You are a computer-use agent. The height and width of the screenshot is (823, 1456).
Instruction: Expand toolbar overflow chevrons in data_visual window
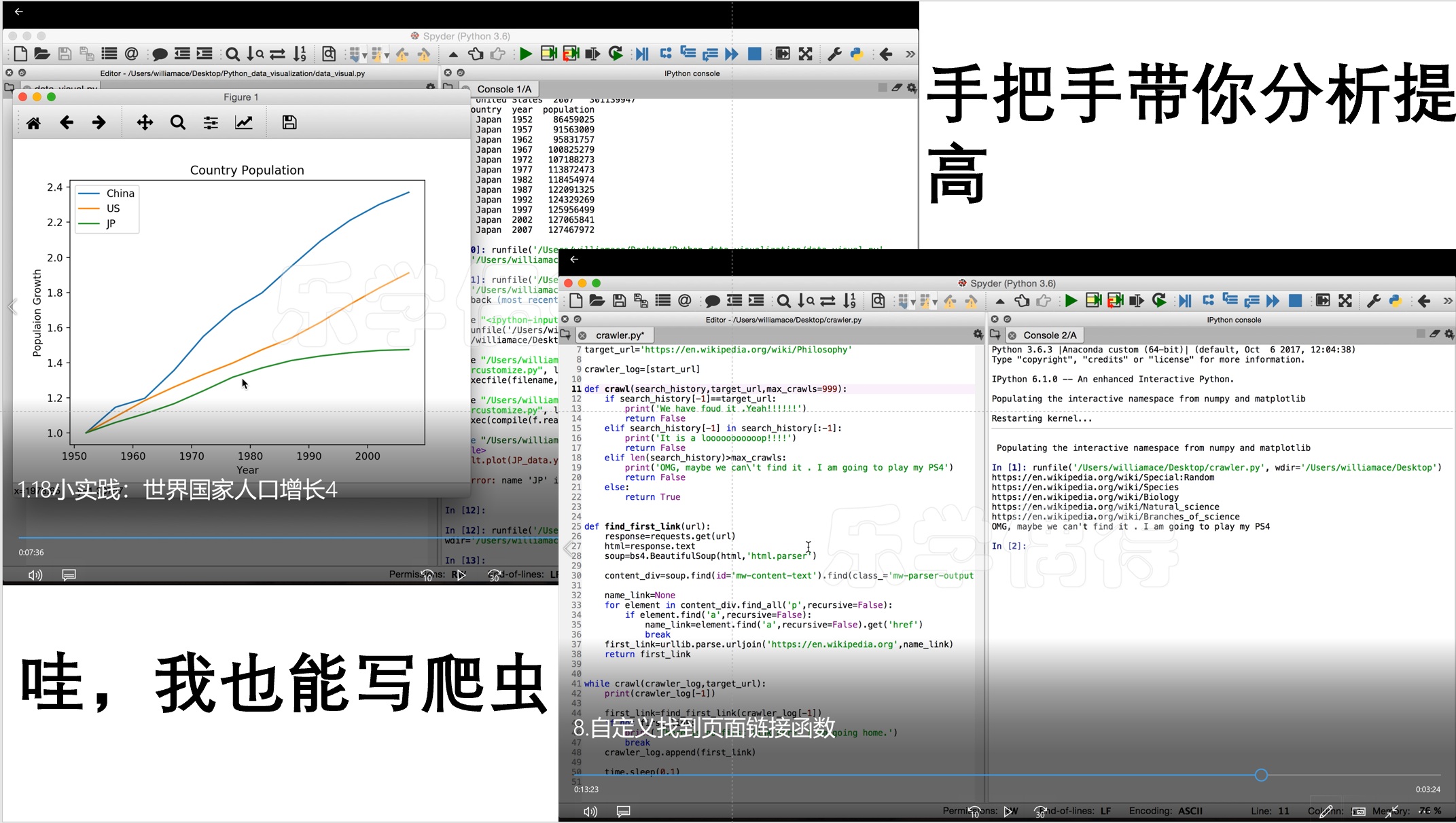(x=910, y=54)
